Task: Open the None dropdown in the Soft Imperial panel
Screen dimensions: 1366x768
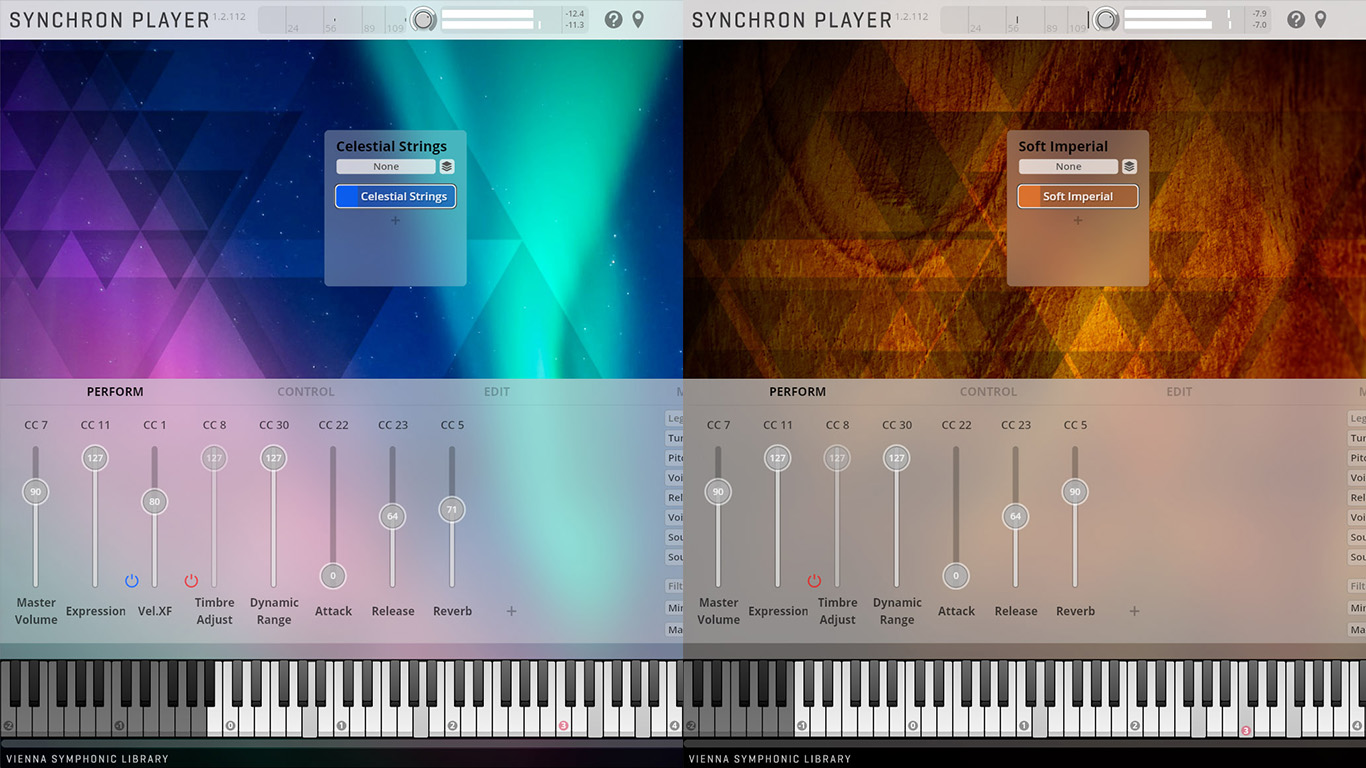Action: tap(1068, 167)
